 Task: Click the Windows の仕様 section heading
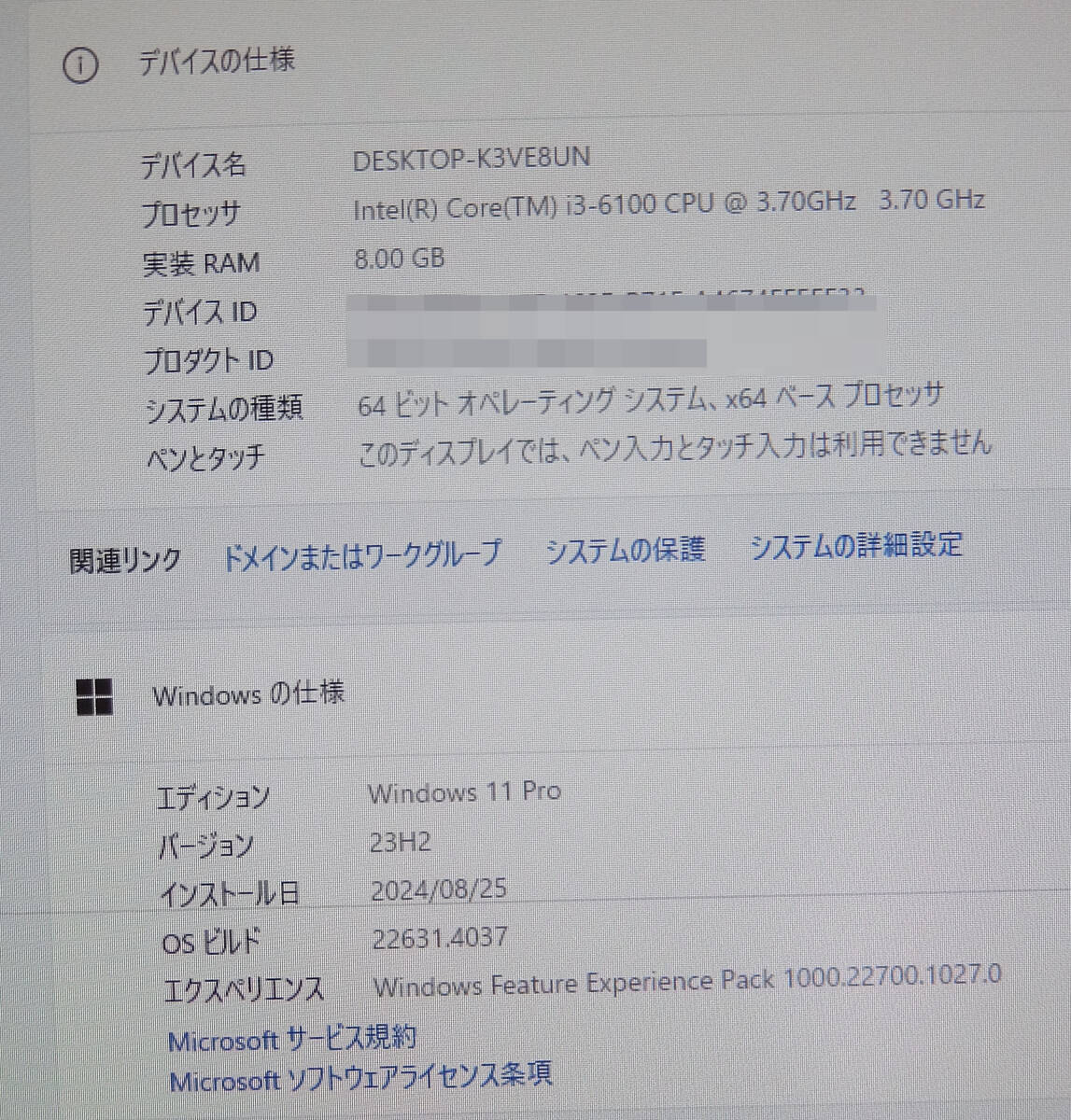pos(248,693)
